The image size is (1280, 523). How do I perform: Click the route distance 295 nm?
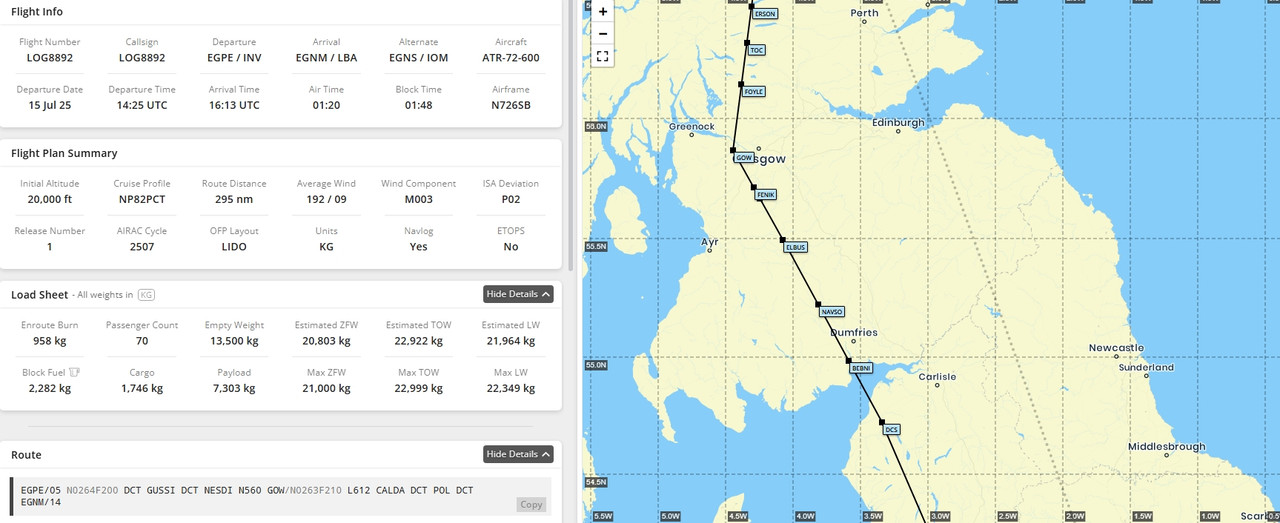point(234,199)
